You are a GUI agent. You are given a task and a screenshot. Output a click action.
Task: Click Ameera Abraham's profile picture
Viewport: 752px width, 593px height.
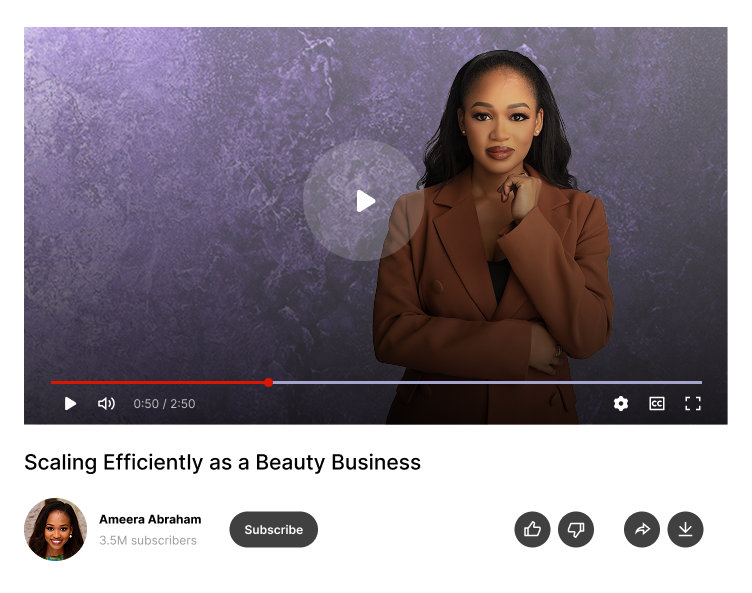pos(56,529)
